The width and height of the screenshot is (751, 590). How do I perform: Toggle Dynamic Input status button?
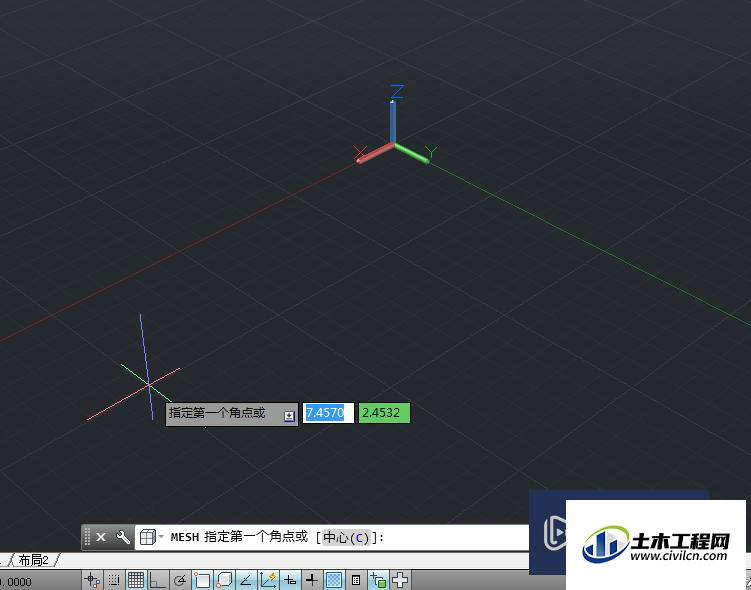tap(290, 580)
